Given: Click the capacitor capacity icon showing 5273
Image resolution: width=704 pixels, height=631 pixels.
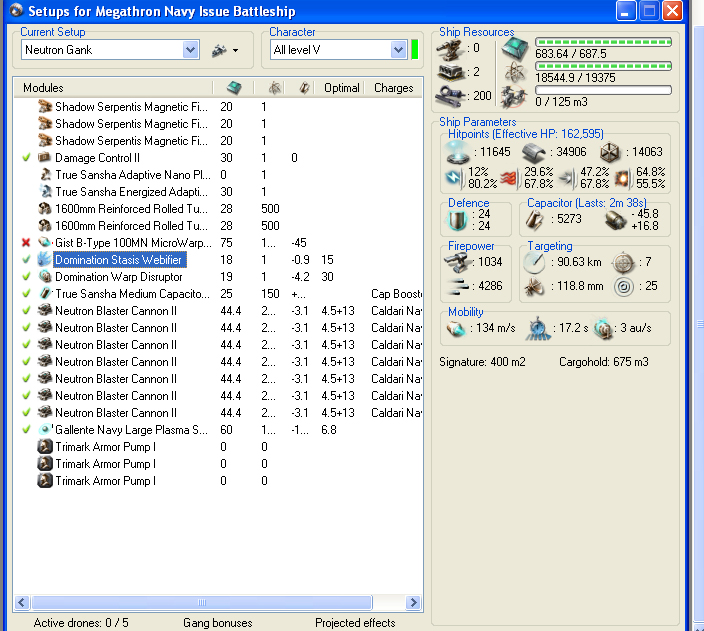Looking at the screenshot, I should pos(535,219).
